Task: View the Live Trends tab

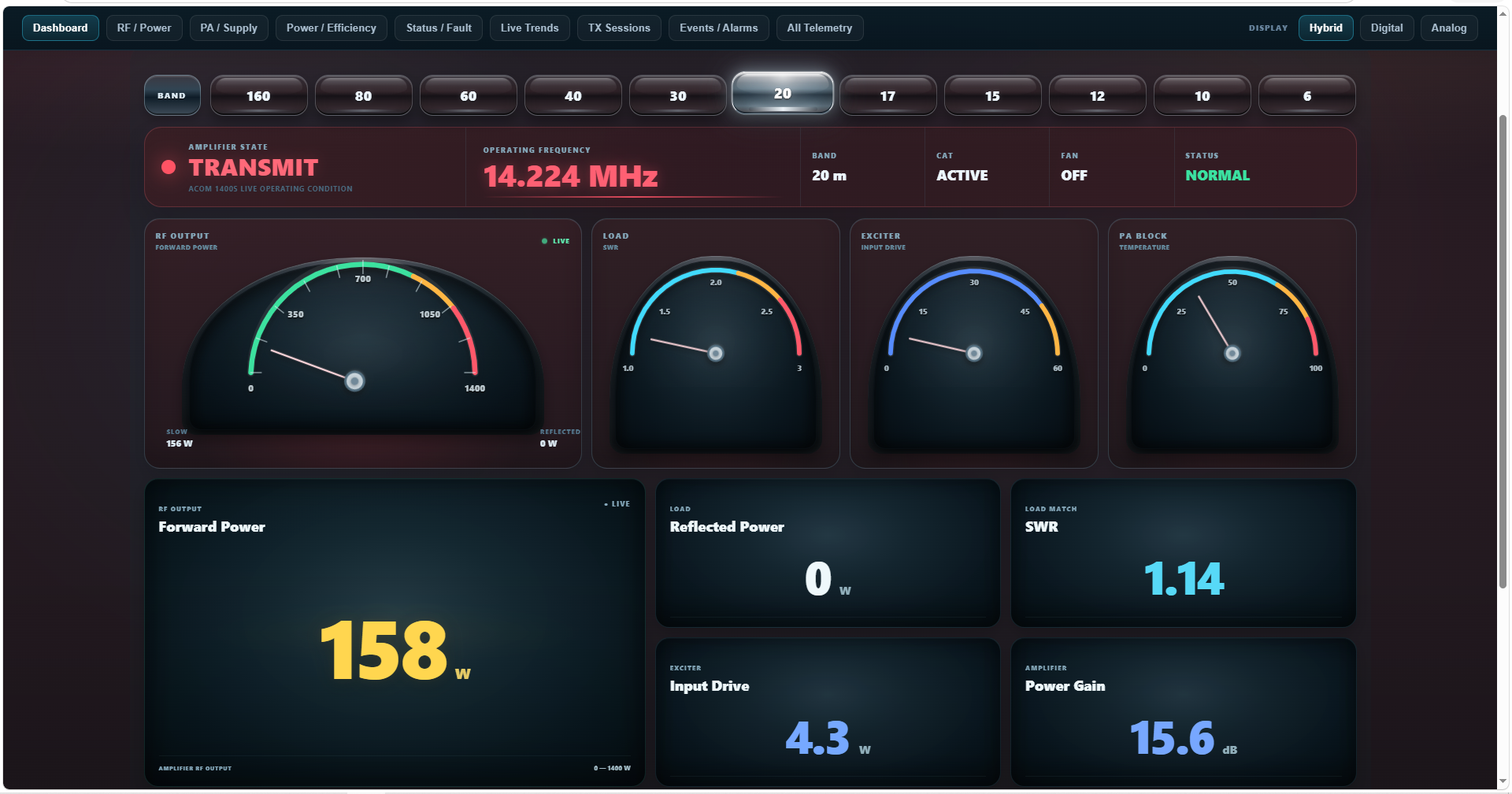Action: coord(529,28)
